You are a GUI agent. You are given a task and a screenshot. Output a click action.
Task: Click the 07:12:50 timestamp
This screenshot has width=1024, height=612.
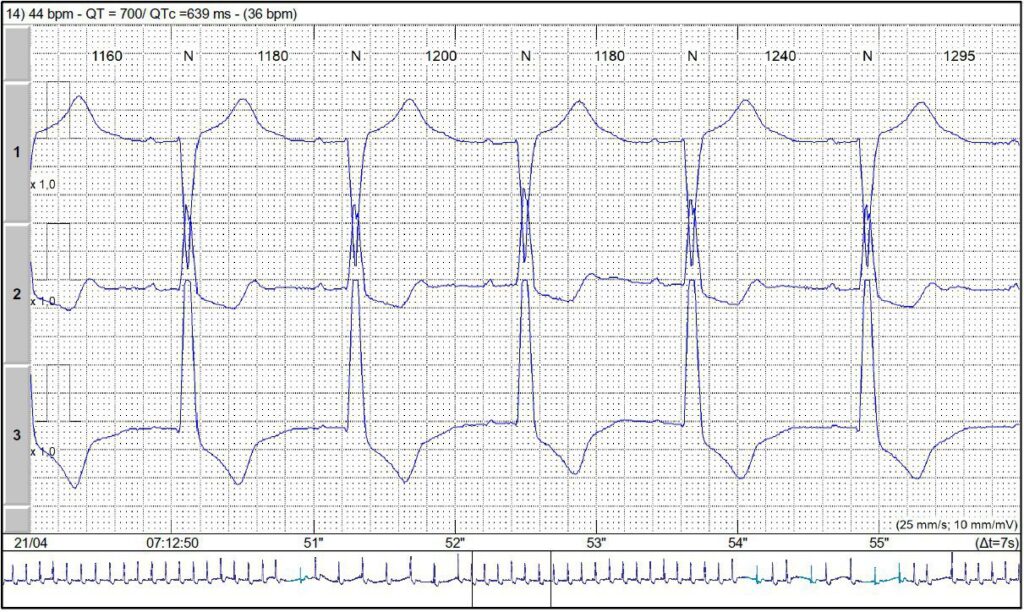(x=172, y=543)
